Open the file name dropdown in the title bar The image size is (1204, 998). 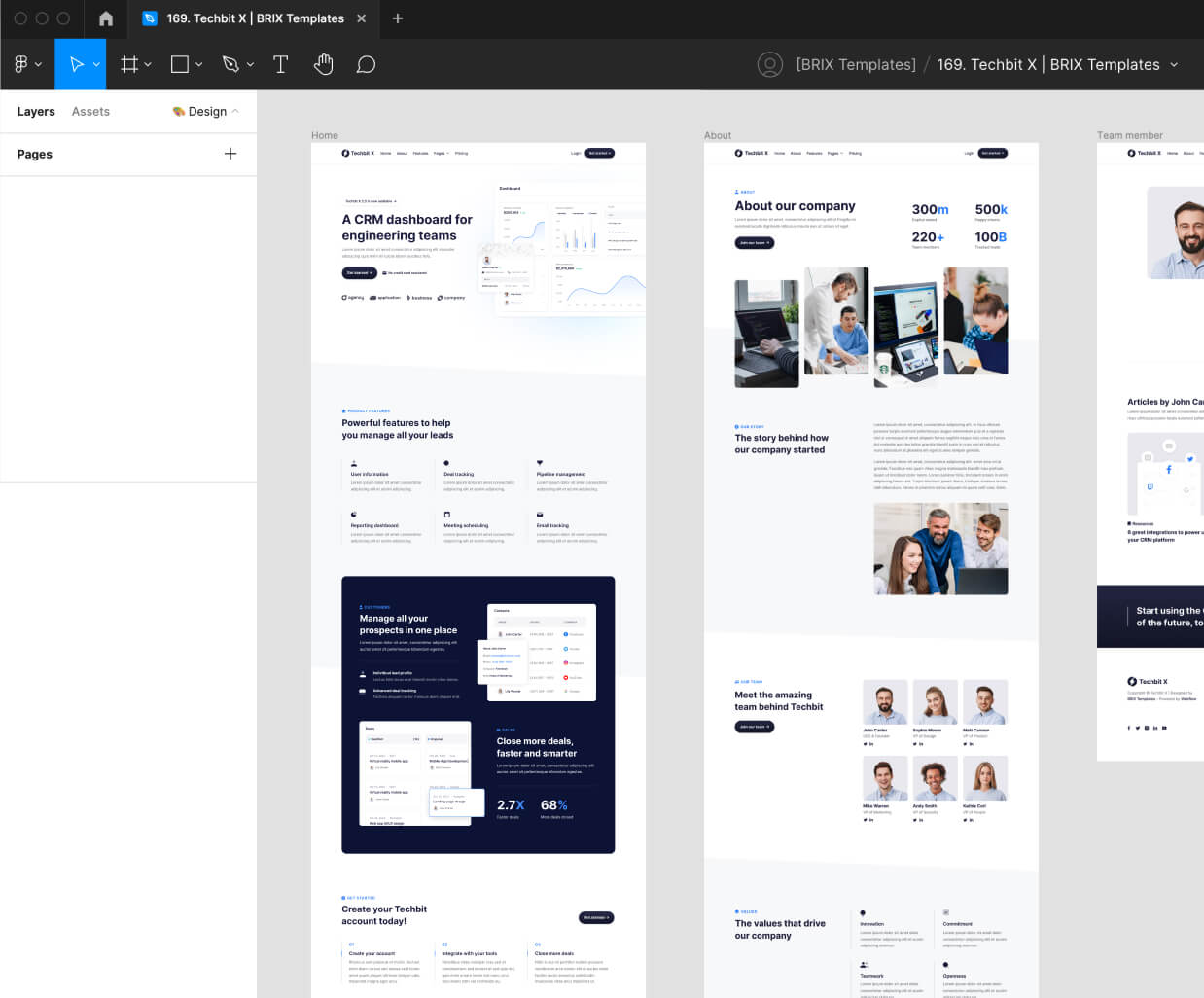tap(1176, 64)
